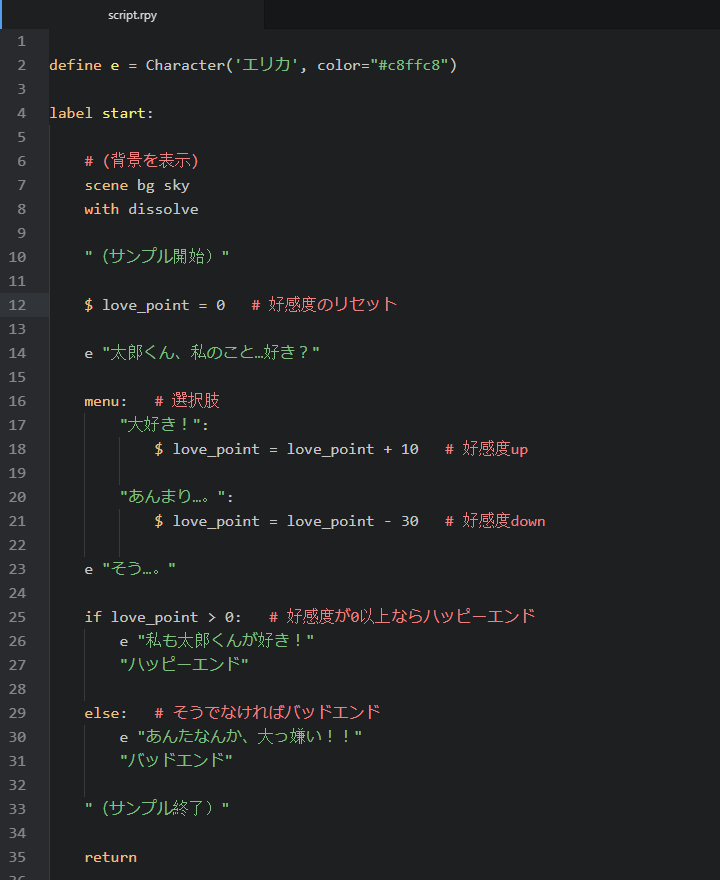This screenshot has width=720, height=880.
Task: Click 'if love_point > 0:' condition
Action: click(x=163, y=617)
